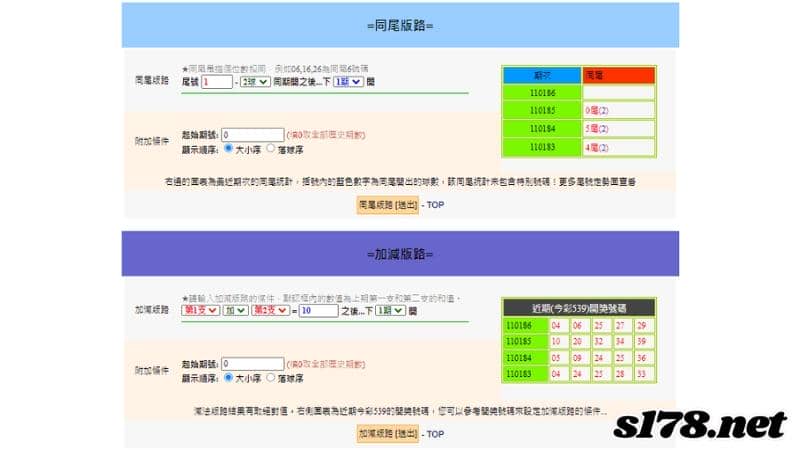Click period 110183 in 開獎號碼 table
Viewport: 800px width, 450px height.
(x=526, y=374)
